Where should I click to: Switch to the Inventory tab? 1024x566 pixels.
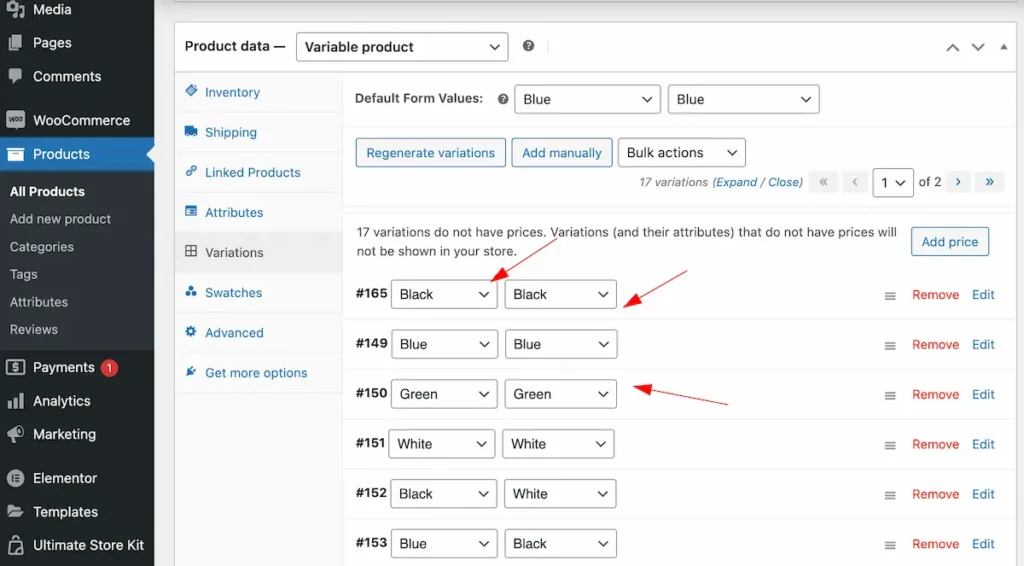click(x=232, y=92)
